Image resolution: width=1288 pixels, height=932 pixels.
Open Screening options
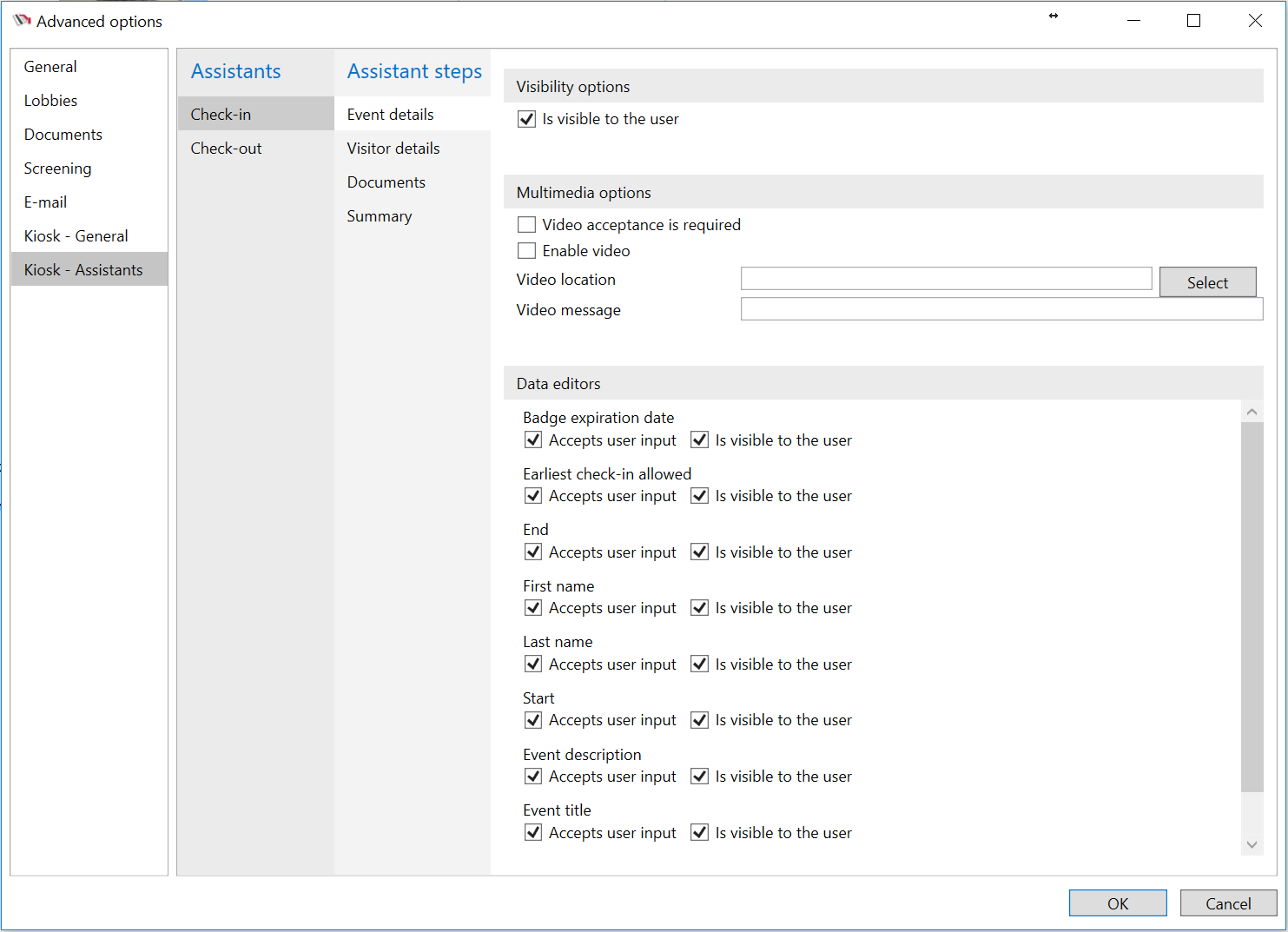coord(89,169)
